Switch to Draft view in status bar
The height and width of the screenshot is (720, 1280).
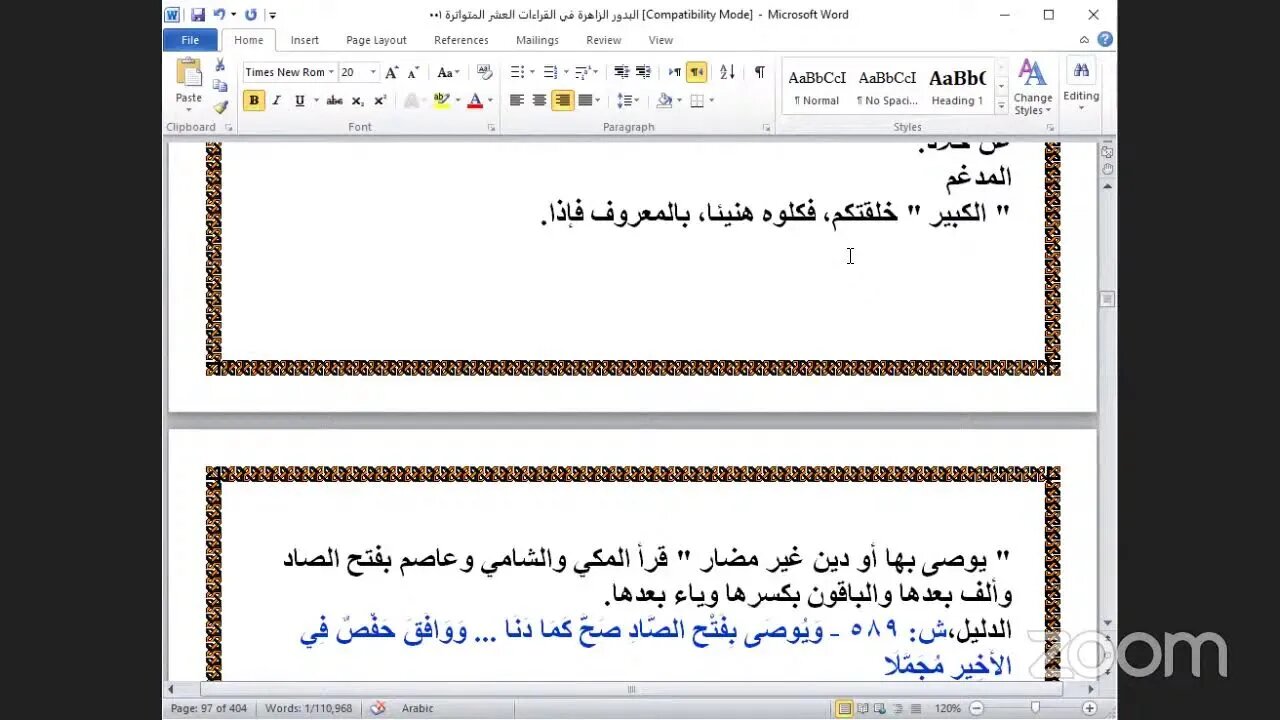914,708
